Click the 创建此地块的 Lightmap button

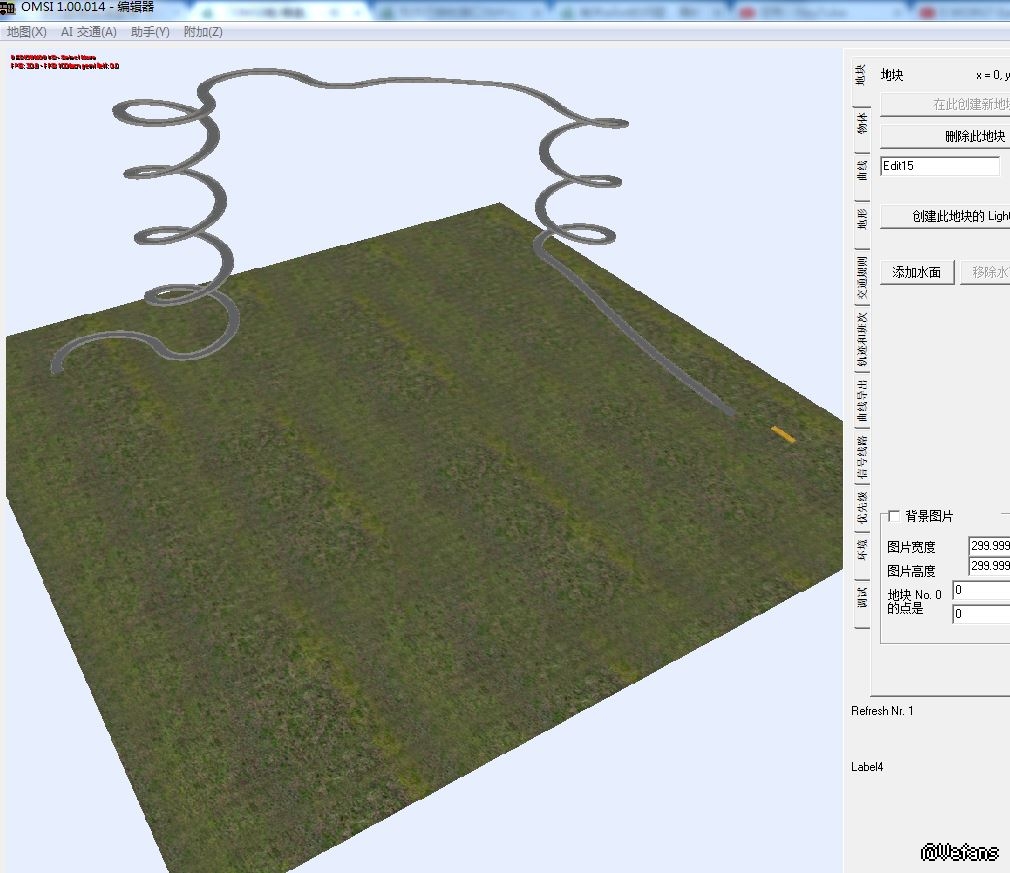[945, 216]
